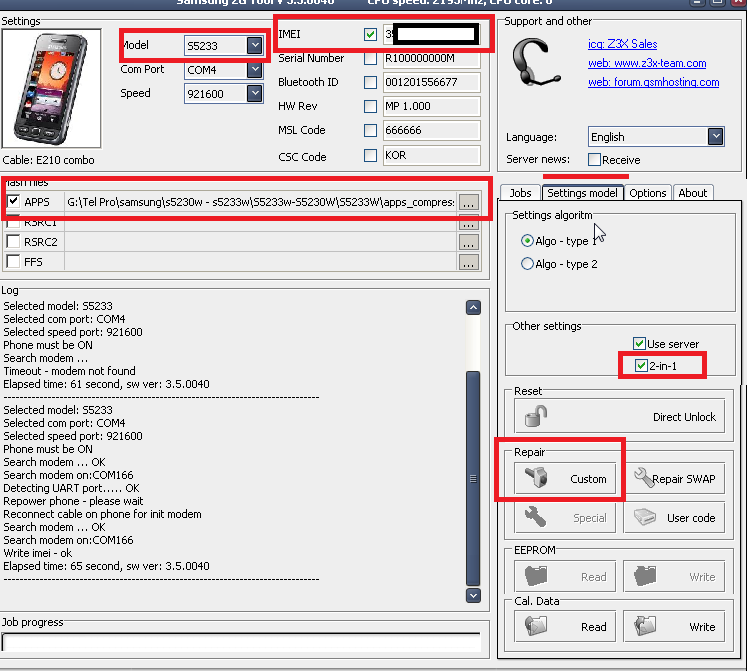Image resolution: width=747 pixels, height=671 pixels.
Task: Click the log scroll up arrow
Action: [473, 307]
